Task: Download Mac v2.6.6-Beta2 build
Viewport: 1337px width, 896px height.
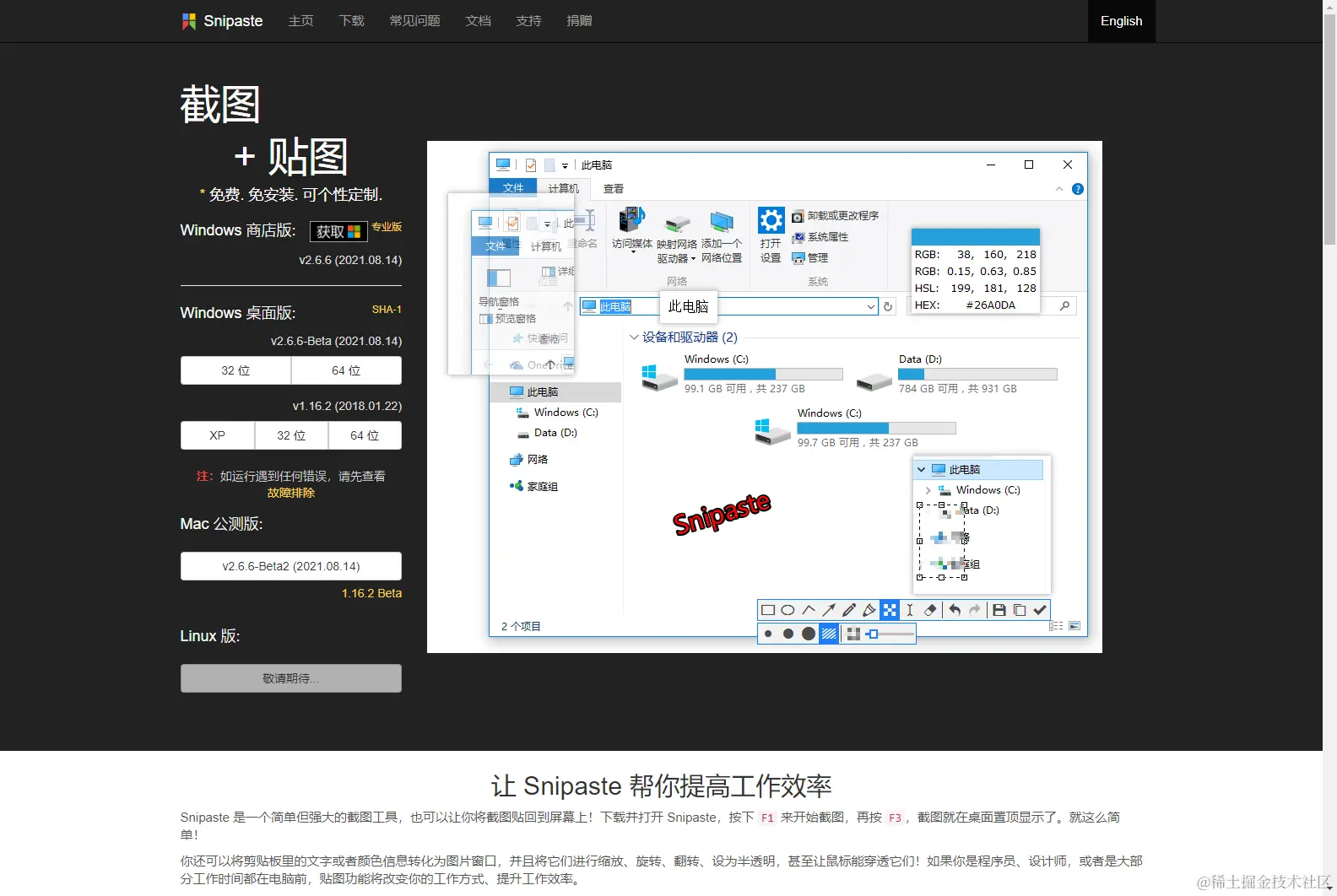Action: 291,566
